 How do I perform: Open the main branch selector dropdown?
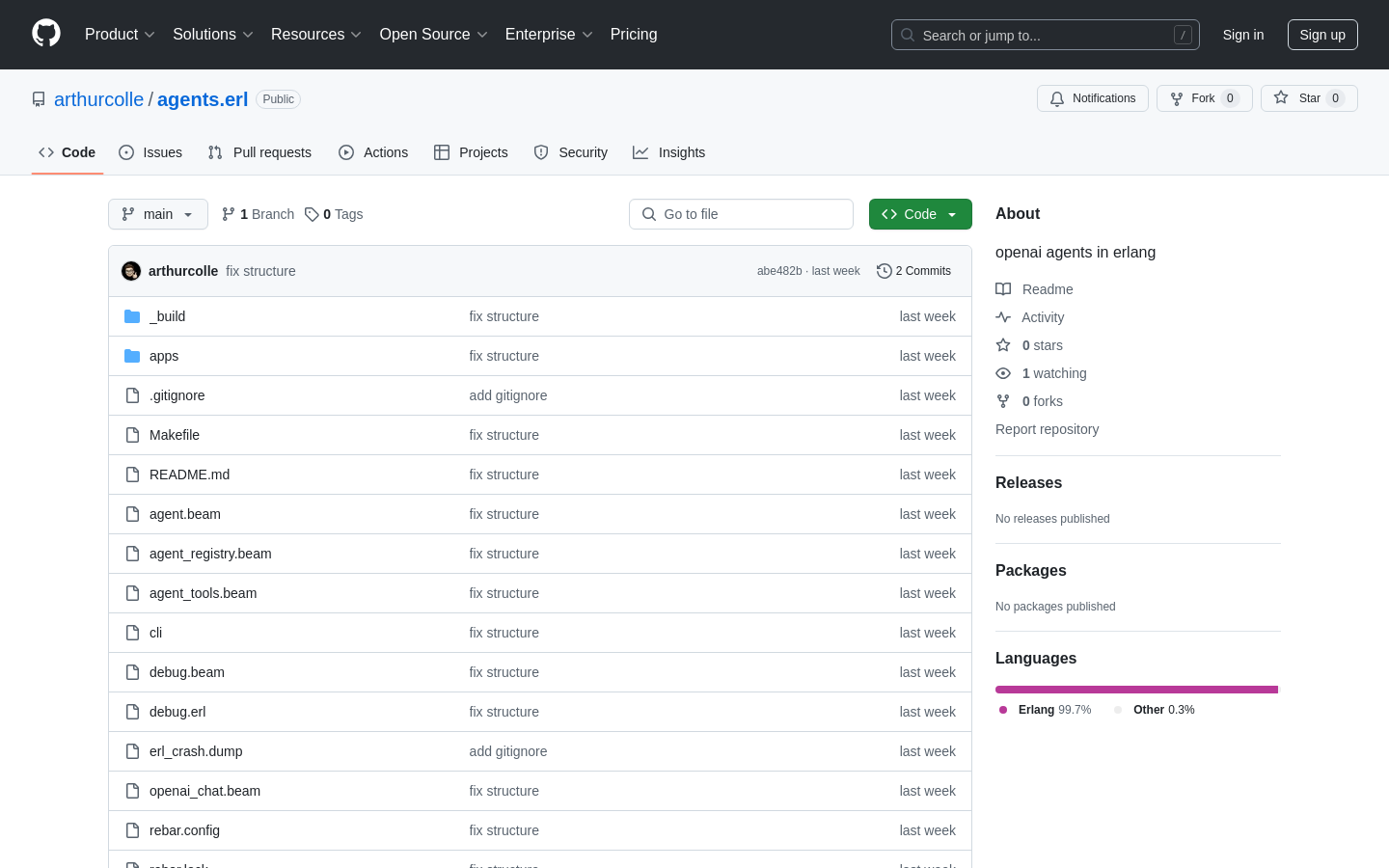coord(158,214)
